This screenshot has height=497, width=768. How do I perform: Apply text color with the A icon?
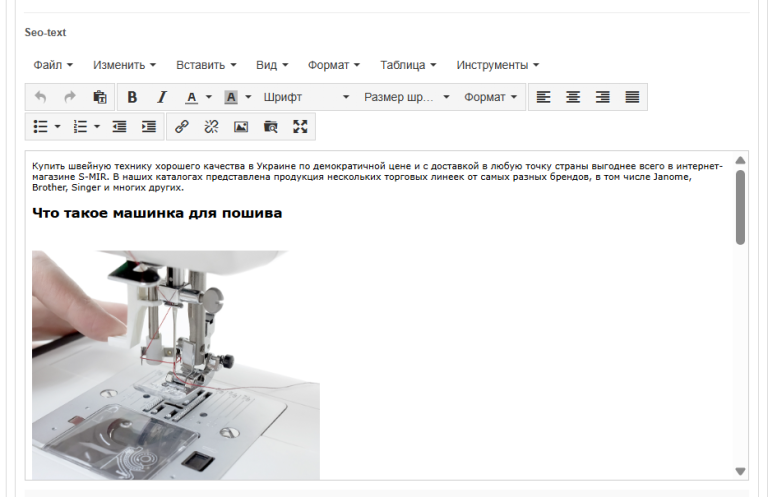[192, 97]
